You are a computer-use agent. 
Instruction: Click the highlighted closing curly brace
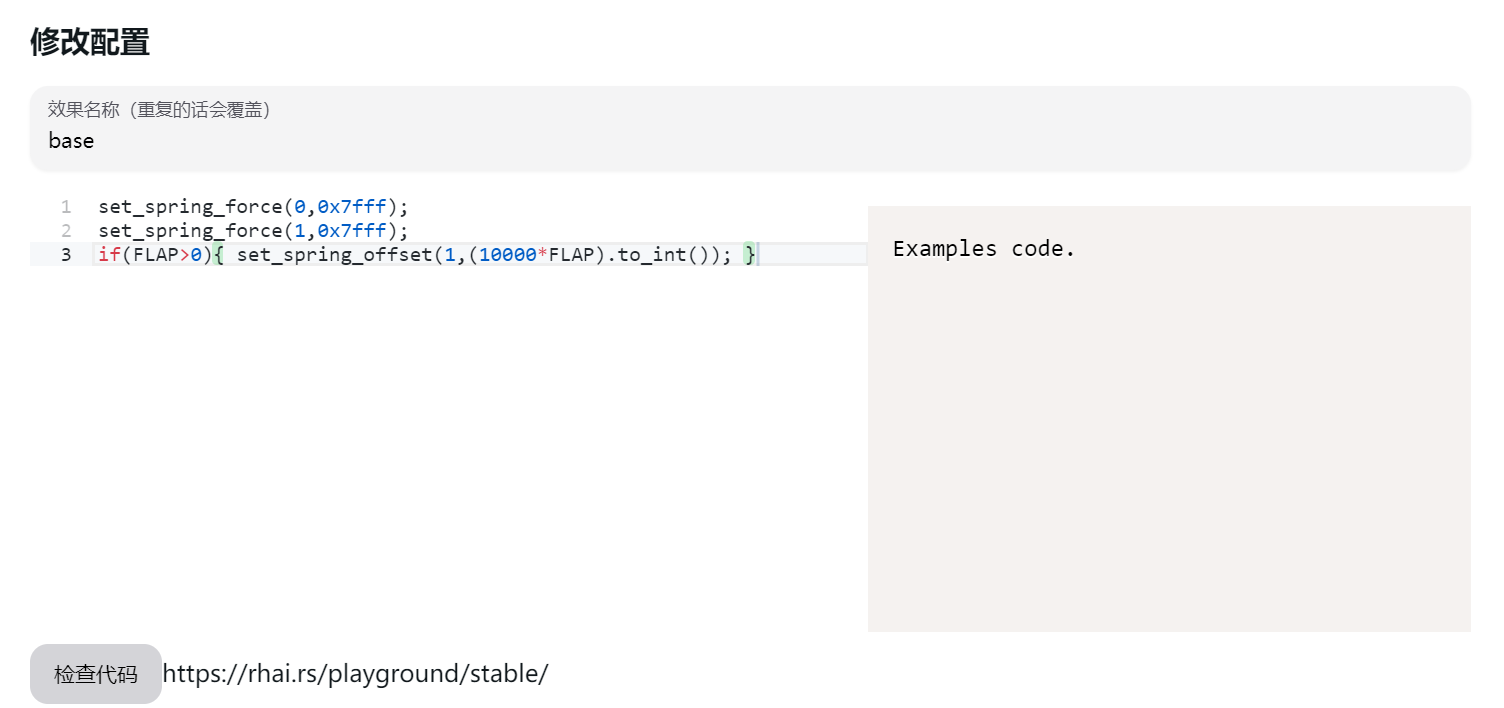pyautogui.click(x=750, y=255)
